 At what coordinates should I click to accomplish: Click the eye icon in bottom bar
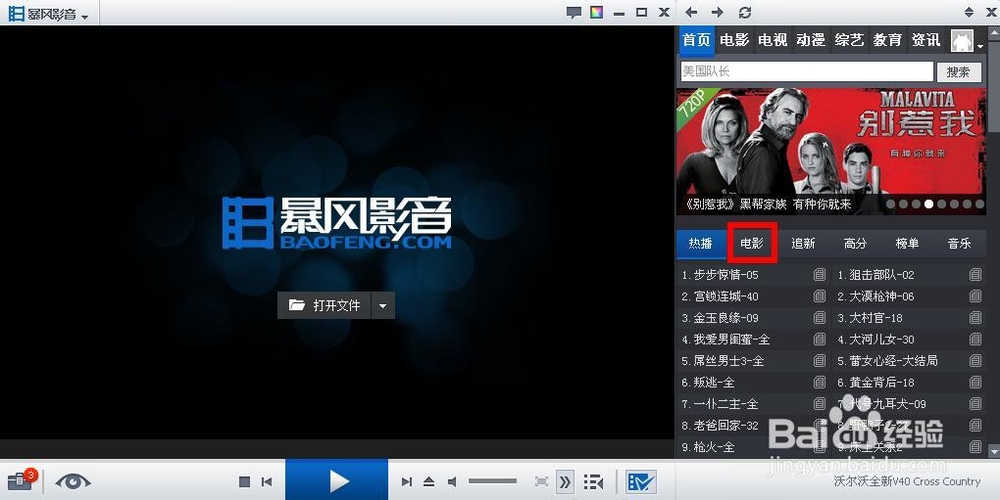tap(73, 482)
